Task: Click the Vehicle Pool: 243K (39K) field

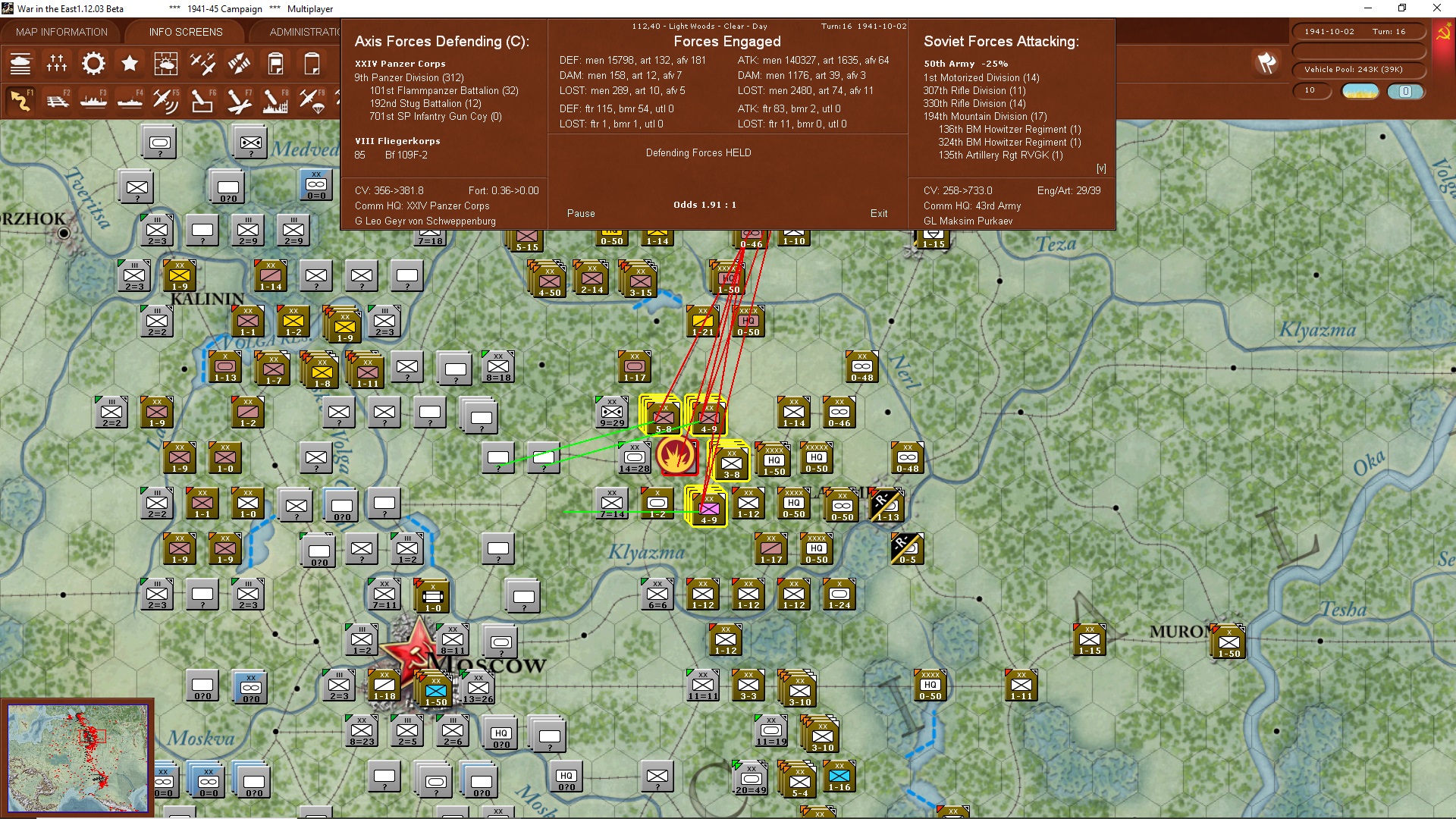Action: pyautogui.click(x=1358, y=70)
